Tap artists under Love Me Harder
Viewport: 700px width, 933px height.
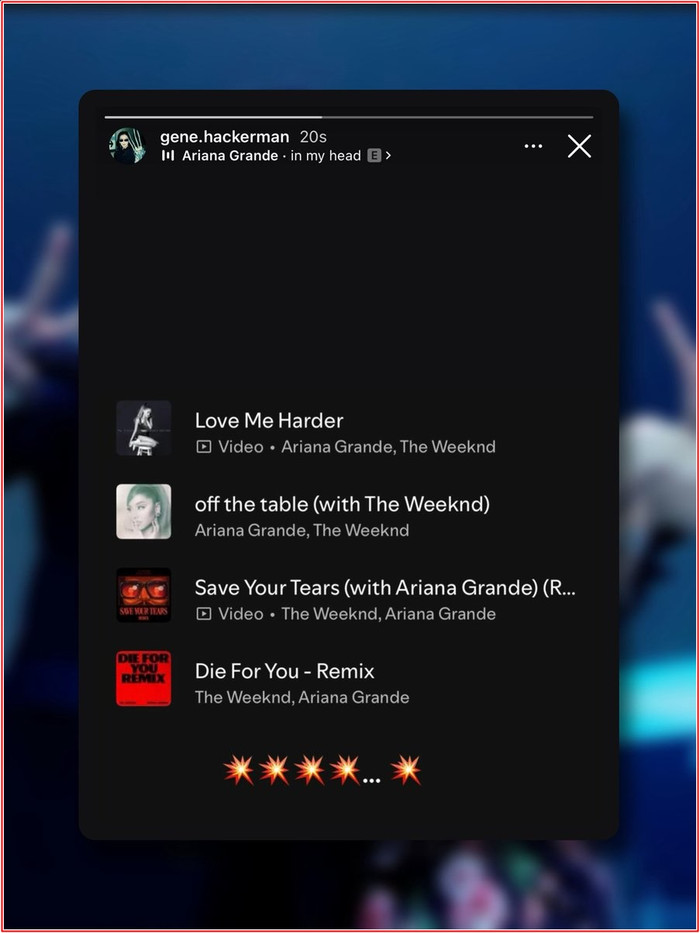point(388,447)
